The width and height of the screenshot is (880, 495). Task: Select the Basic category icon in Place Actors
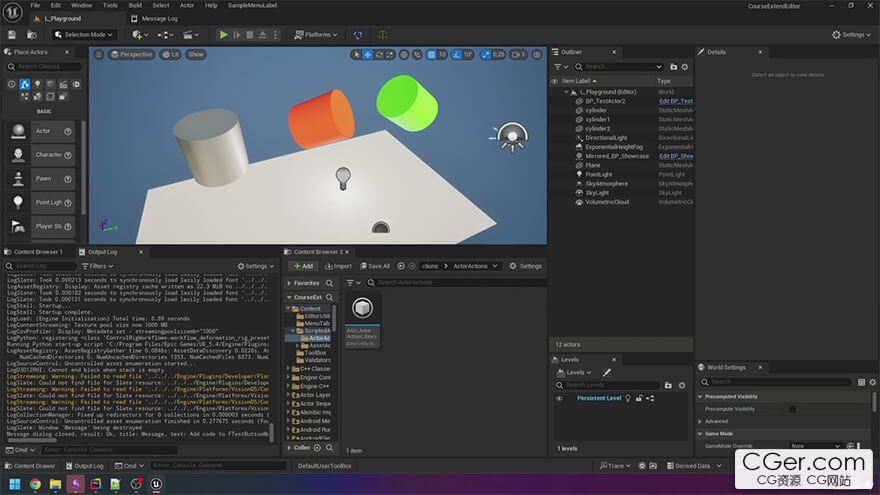point(25,84)
